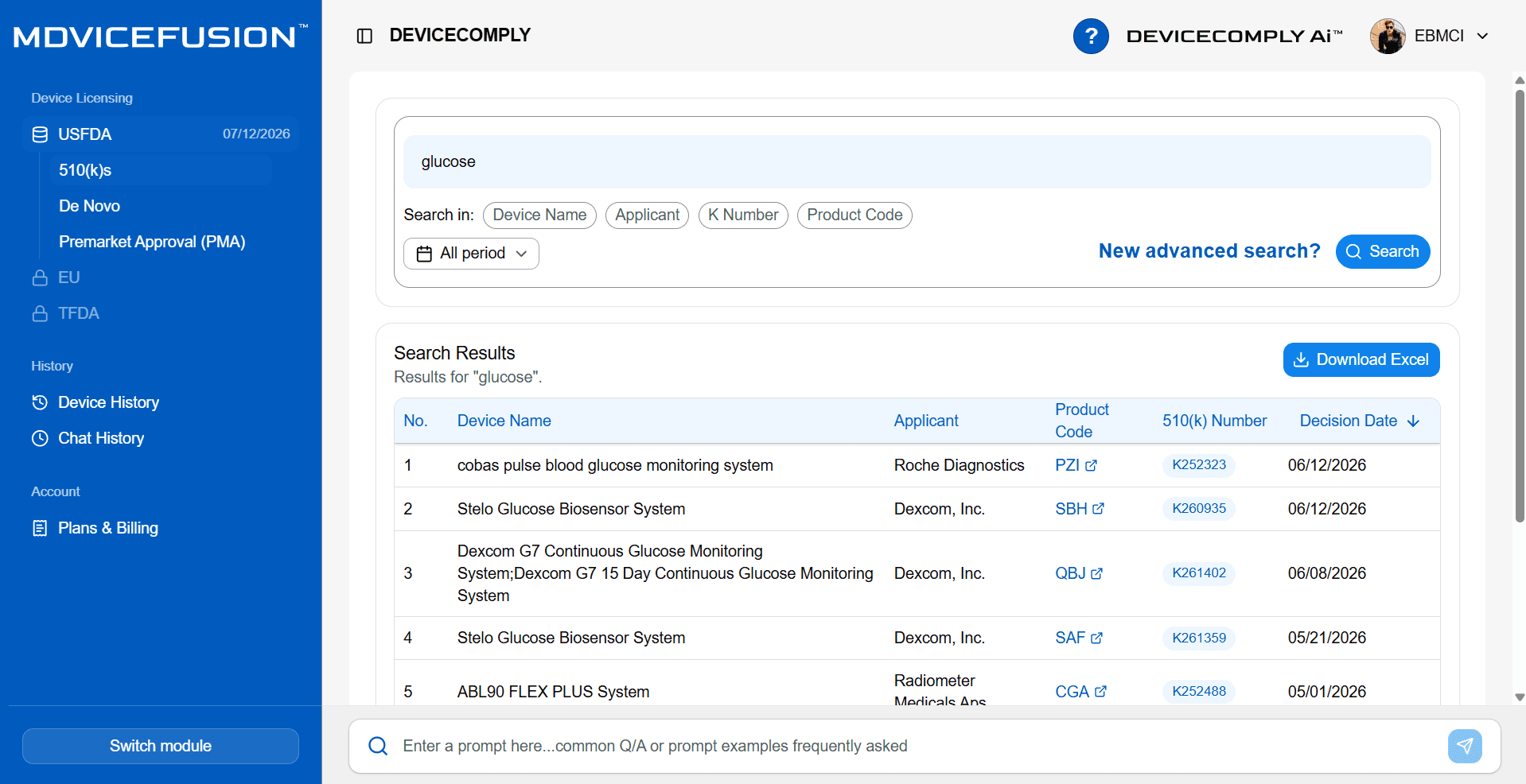Viewport: 1526px width, 784px height.
Task: Open SBH product code external link icon
Action: (x=1098, y=509)
